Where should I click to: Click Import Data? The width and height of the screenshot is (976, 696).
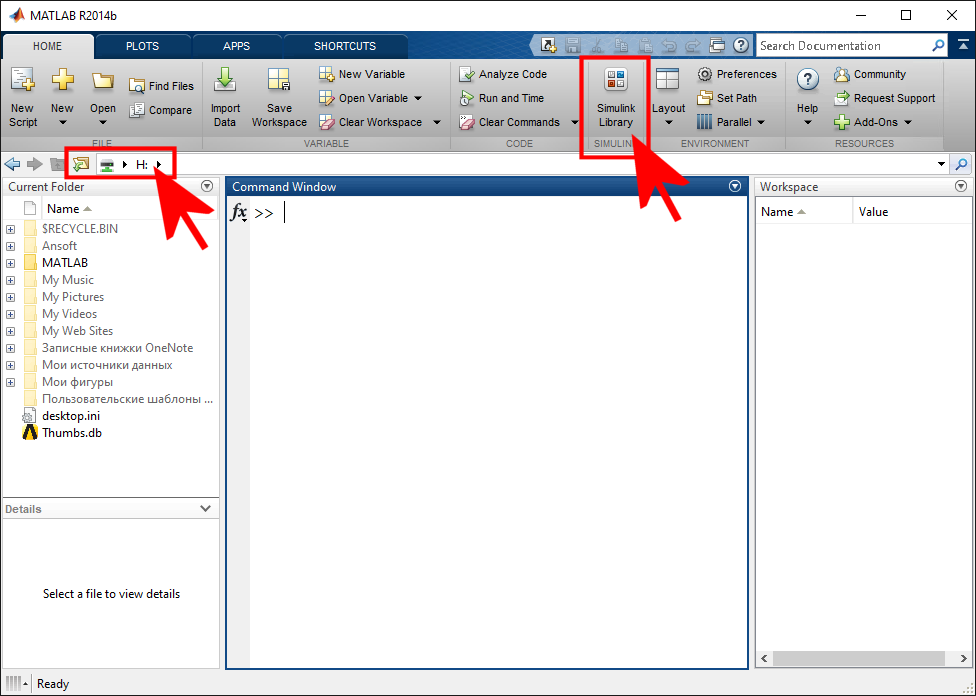coord(225,97)
